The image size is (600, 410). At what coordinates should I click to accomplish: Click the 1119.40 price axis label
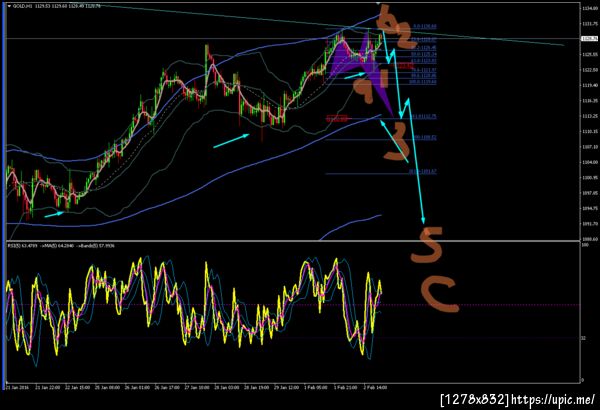tap(590, 85)
